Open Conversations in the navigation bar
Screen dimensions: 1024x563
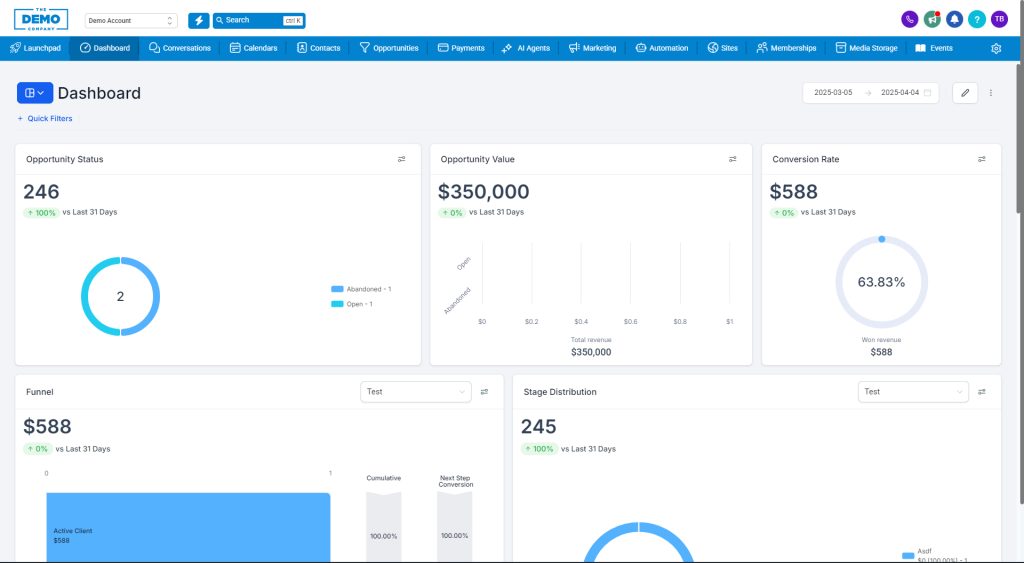(180, 48)
